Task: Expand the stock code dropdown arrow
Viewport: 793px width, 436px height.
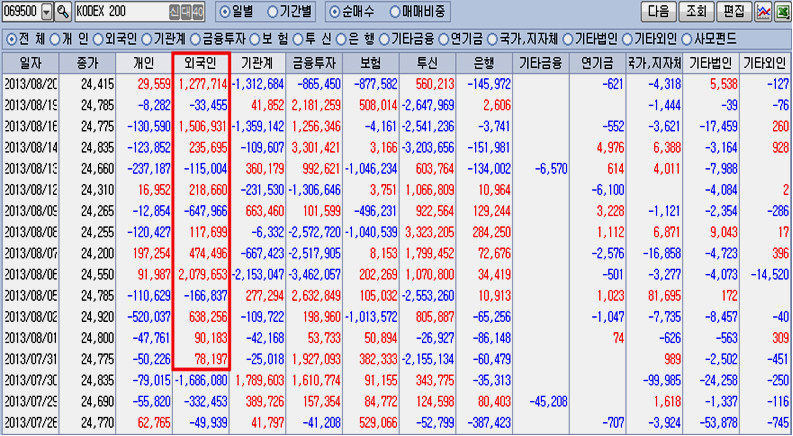Action: (x=47, y=12)
